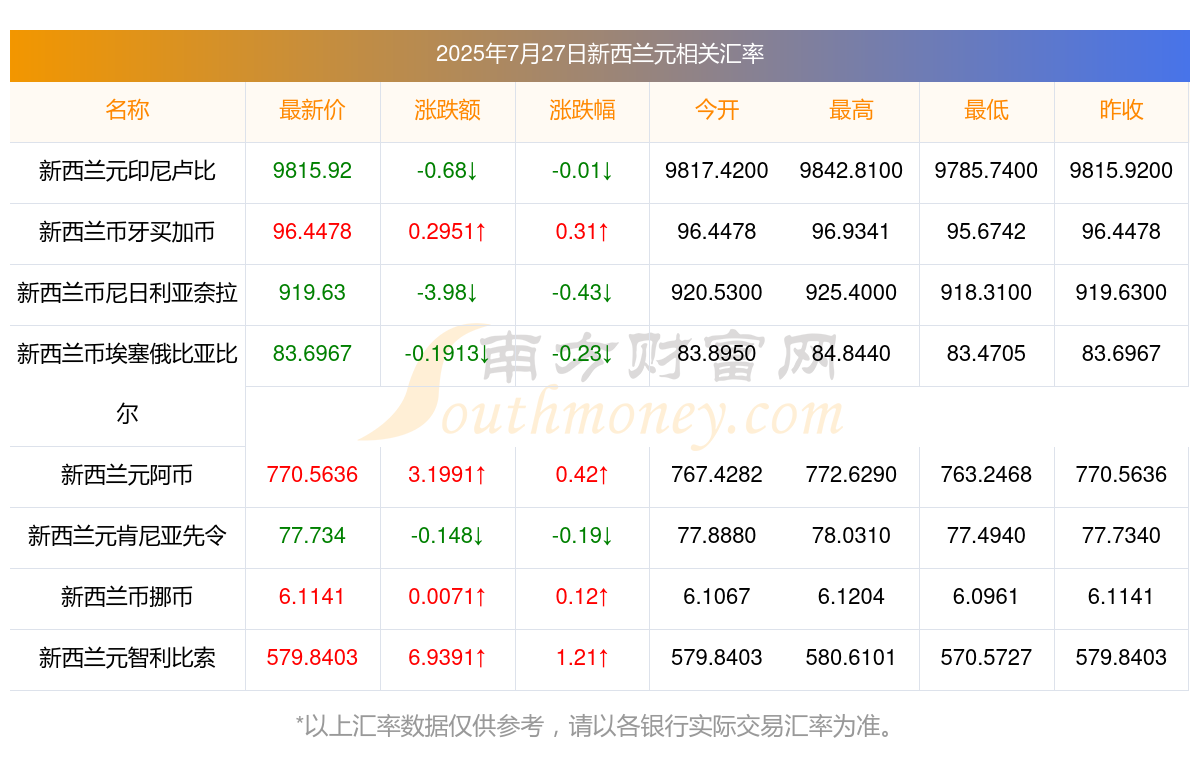This screenshot has height=757, width=1200.
Task: Click latest price 9815.92
Action: (x=312, y=171)
